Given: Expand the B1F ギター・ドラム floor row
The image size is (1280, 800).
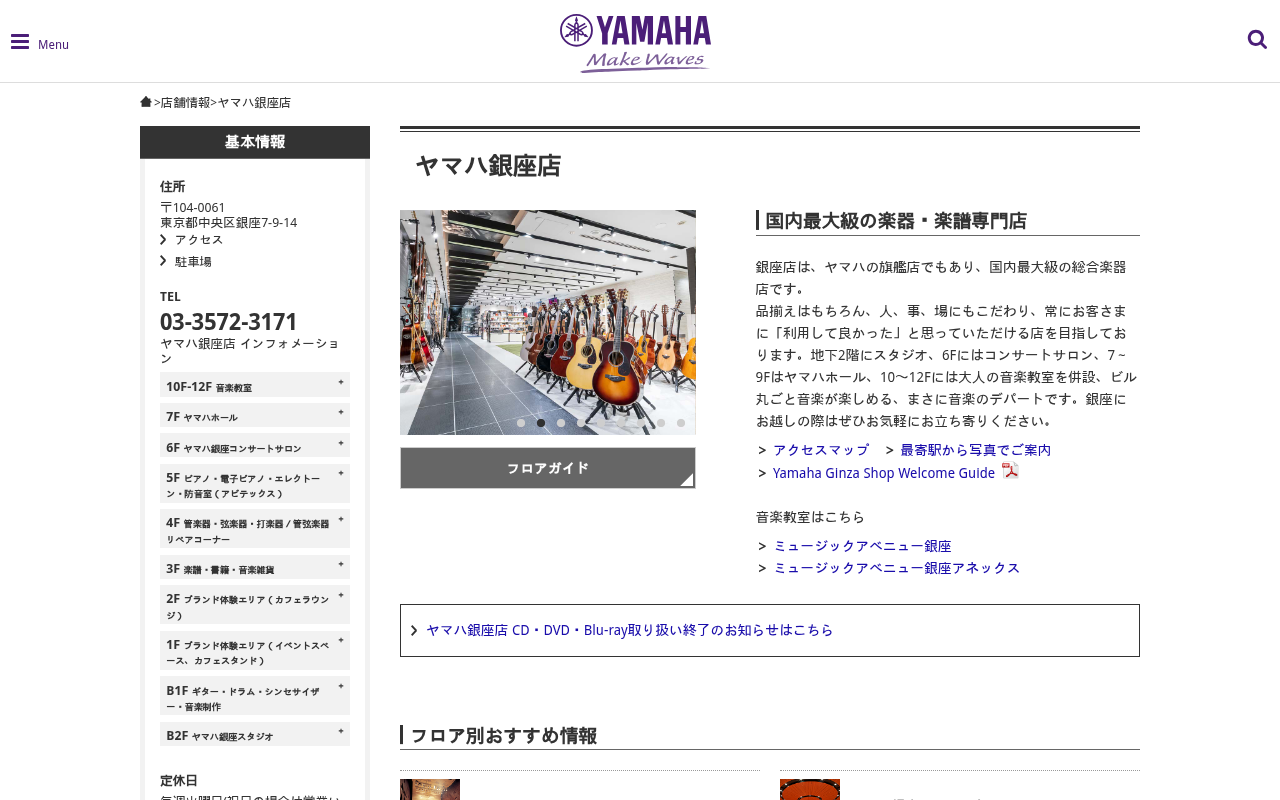Looking at the screenshot, I should 255,696.
